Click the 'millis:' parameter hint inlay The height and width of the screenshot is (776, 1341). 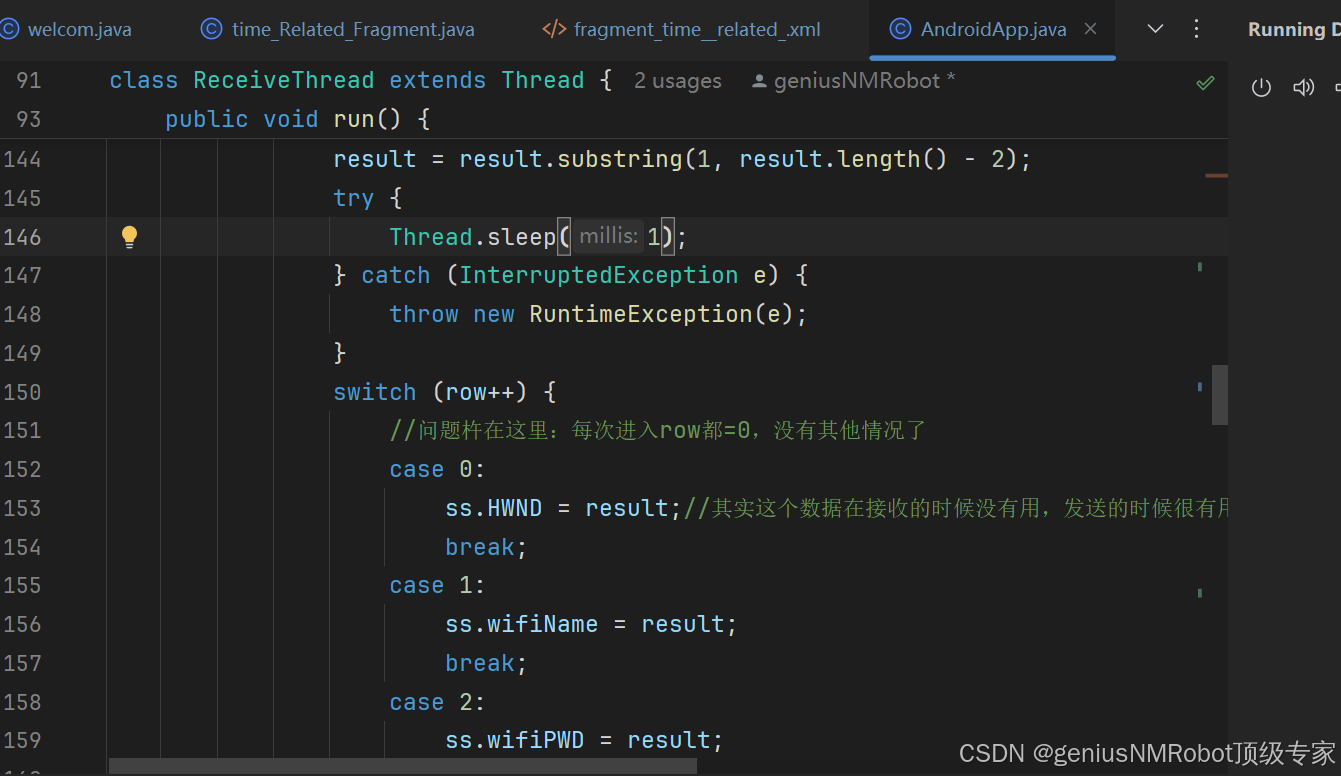point(608,236)
